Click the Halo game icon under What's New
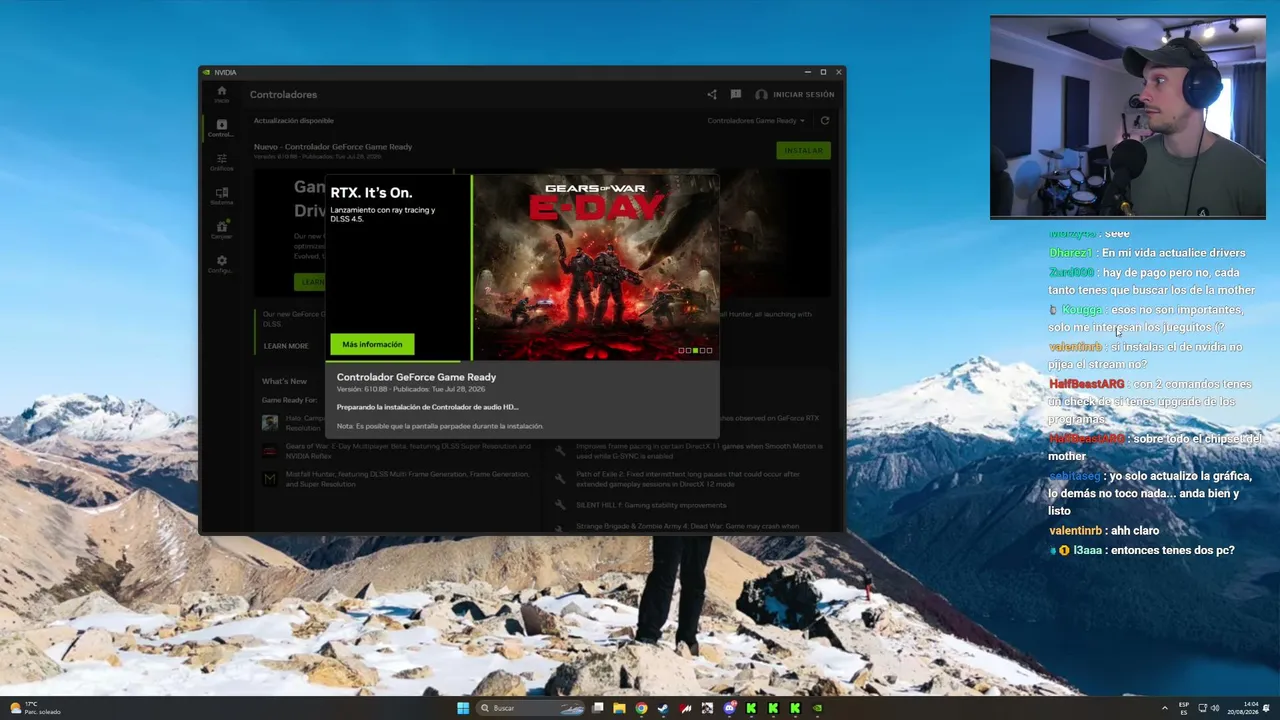 [270, 423]
